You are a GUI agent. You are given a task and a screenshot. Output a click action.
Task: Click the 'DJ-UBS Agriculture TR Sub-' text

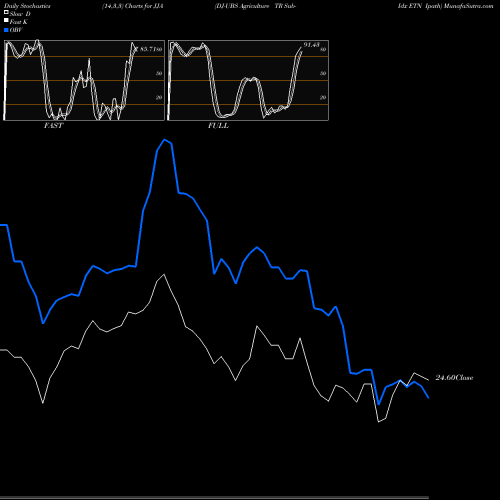click(x=255, y=6)
